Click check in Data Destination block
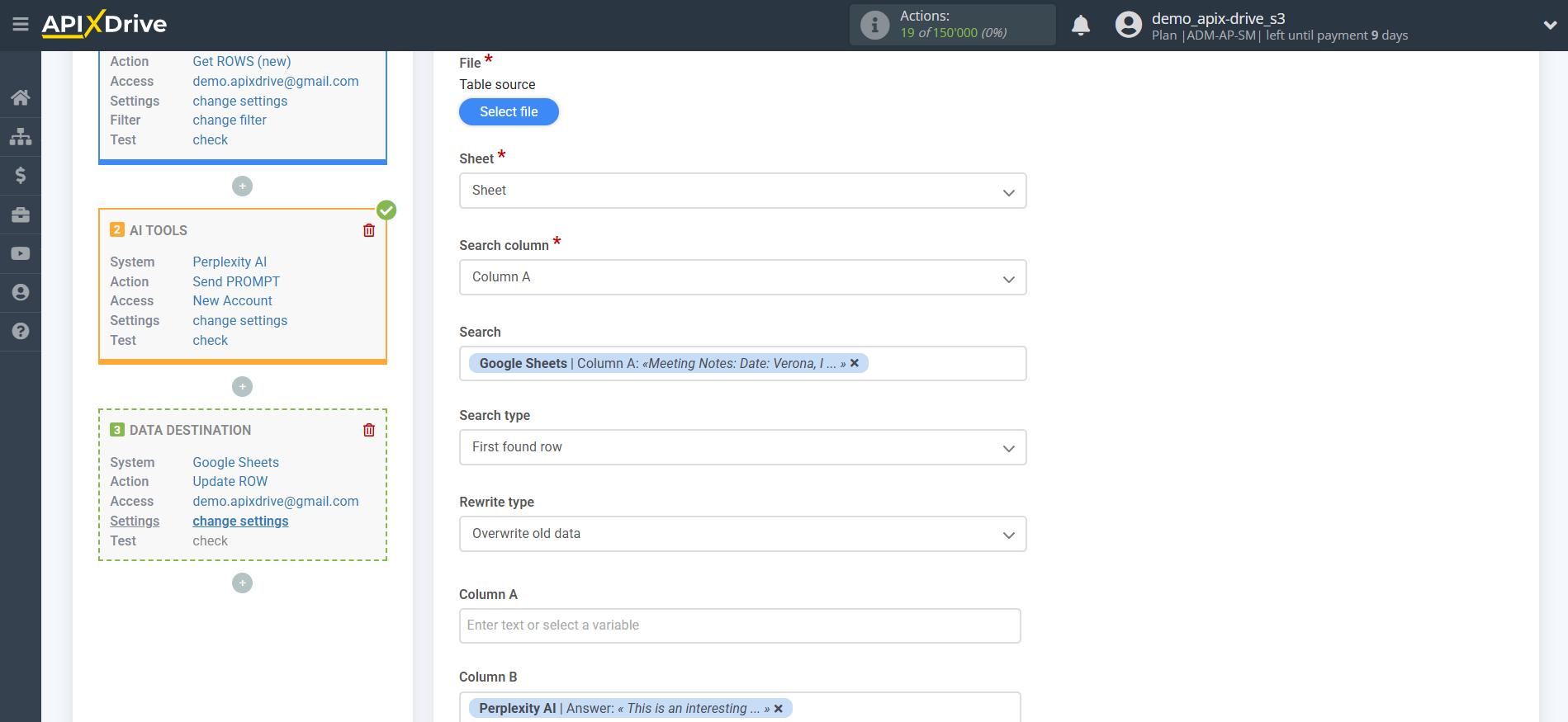This screenshot has height=722, width=1568. click(211, 540)
